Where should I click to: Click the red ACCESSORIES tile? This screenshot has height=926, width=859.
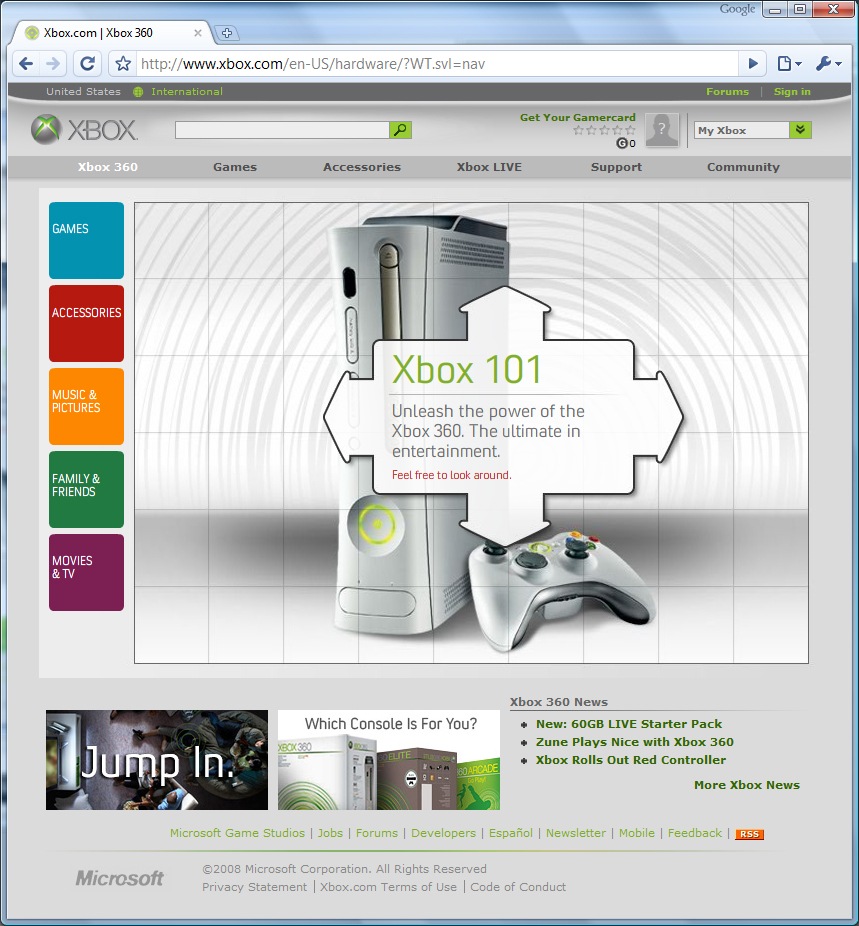(x=86, y=324)
